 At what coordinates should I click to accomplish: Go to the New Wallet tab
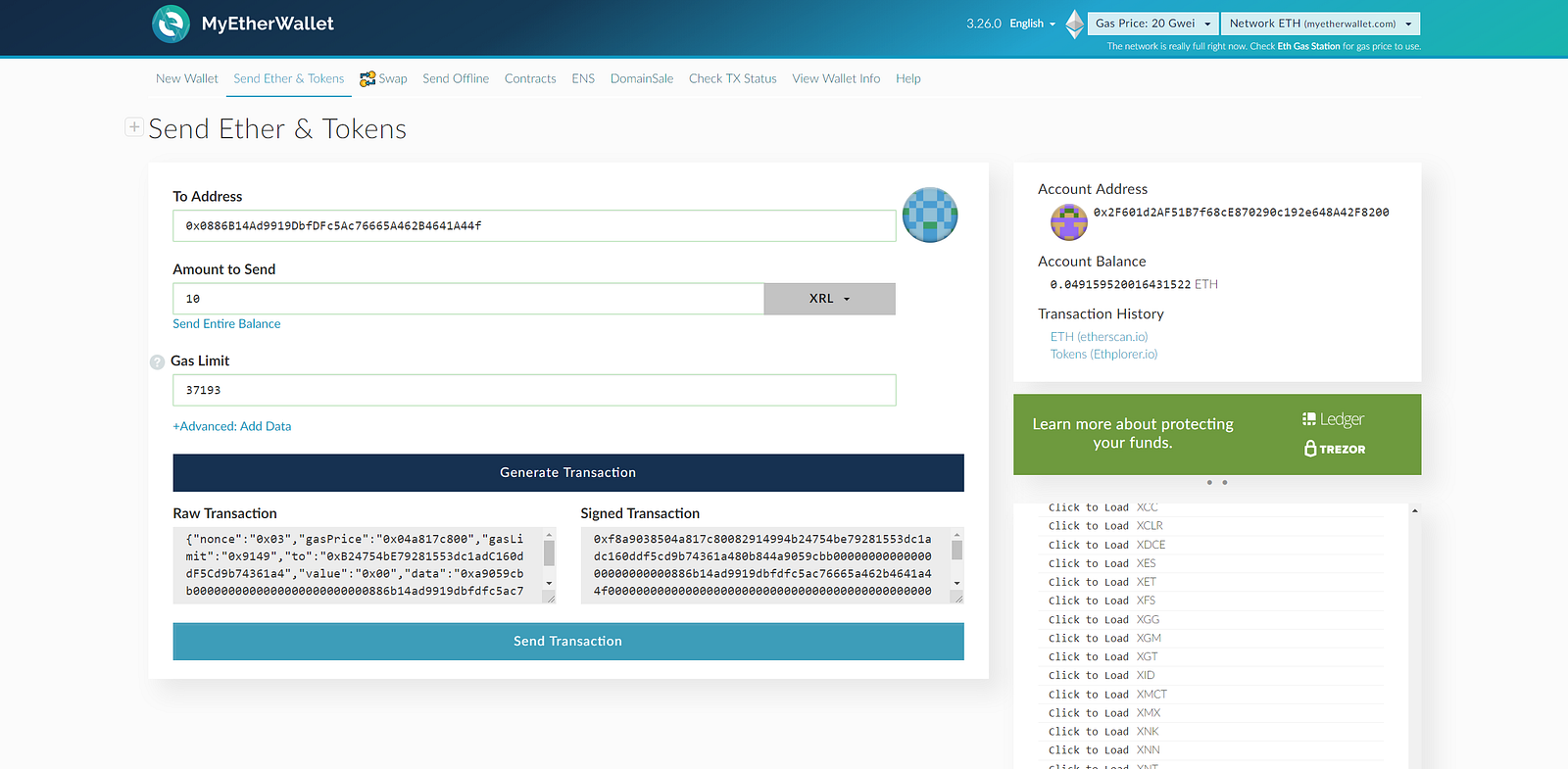tap(187, 78)
